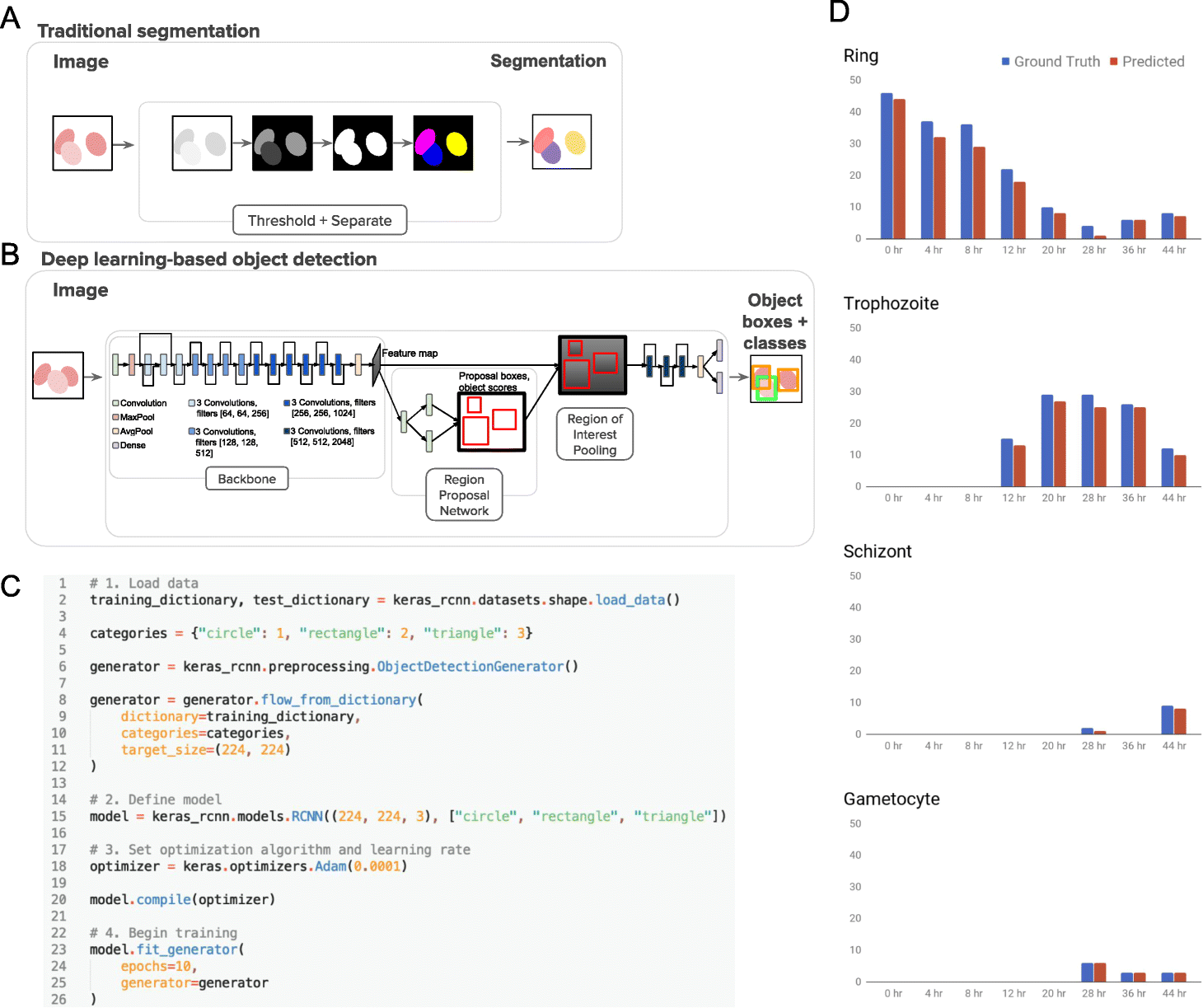The width and height of the screenshot is (1203, 1008).
Task: Open the output image with orange and green boxes
Action: 776,379
